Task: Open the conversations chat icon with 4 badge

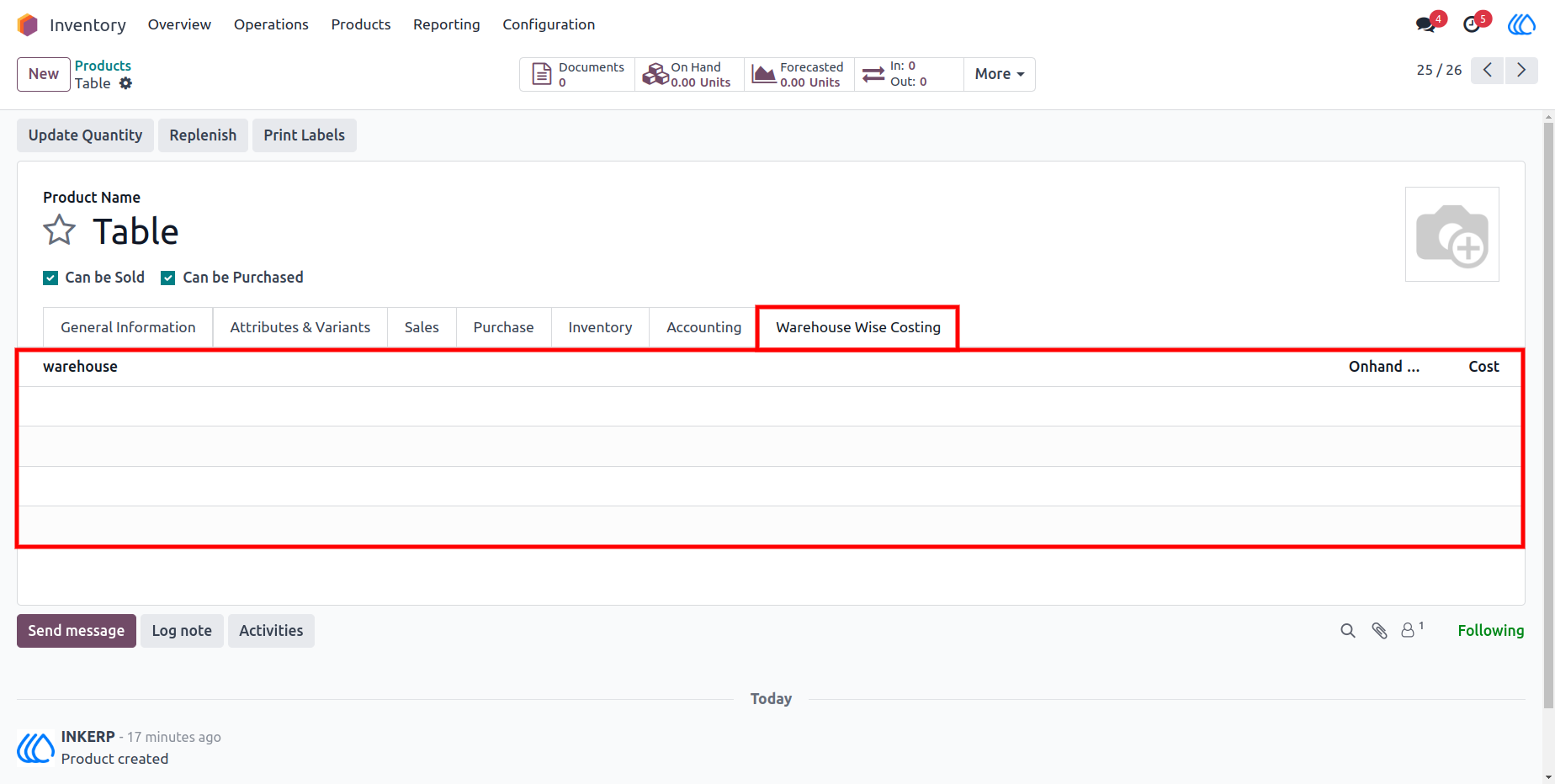Action: pos(1426,24)
